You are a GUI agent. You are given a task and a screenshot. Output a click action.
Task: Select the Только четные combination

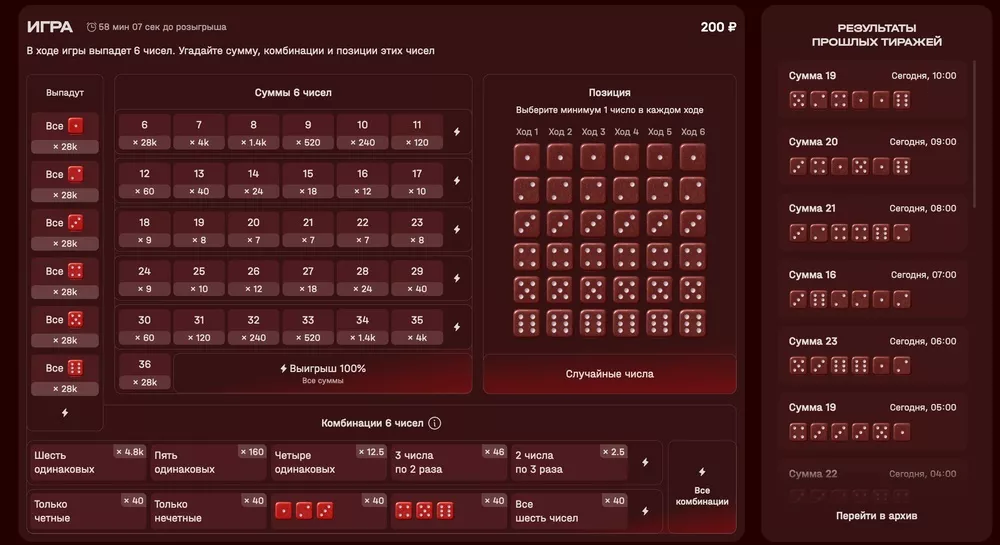(86, 510)
